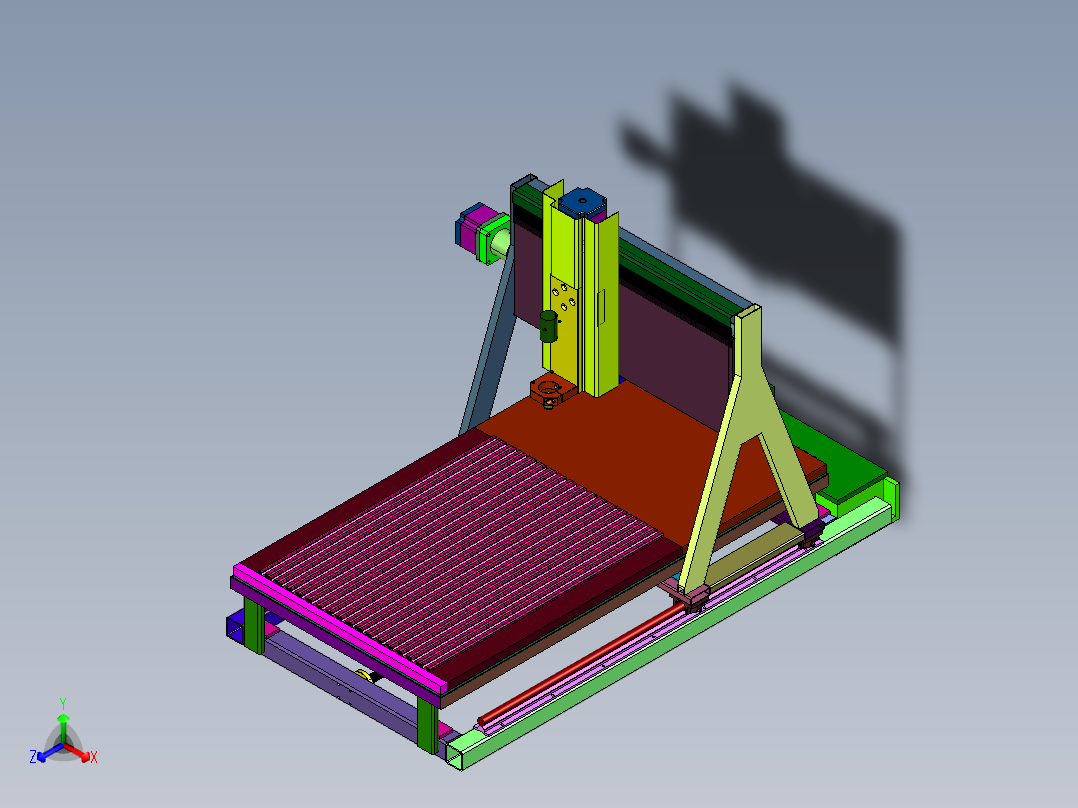This screenshot has width=1078, height=808.
Task: Pick the pink bearing block at gantry foot
Action: 694,598
